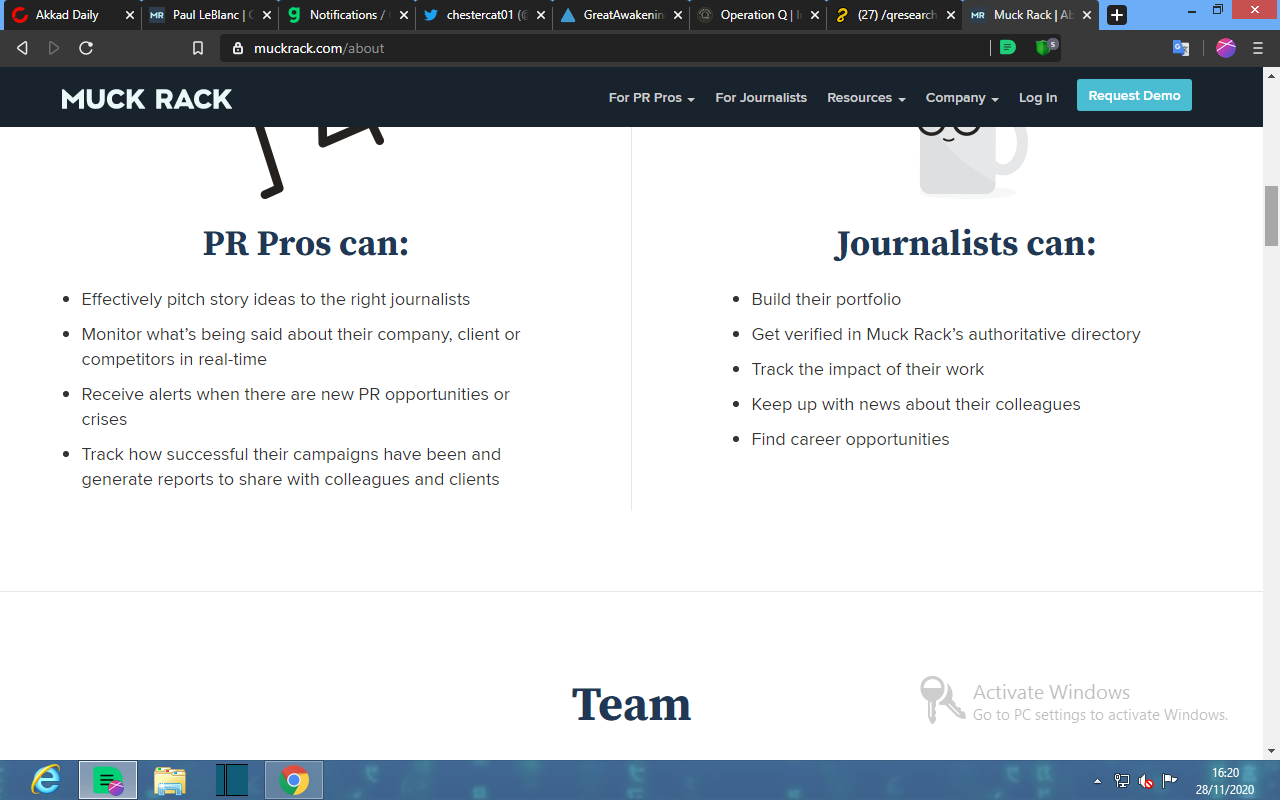Launch Internet Explorer from the taskbar
The image size is (1280, 800).
click(x=46, y=780)
